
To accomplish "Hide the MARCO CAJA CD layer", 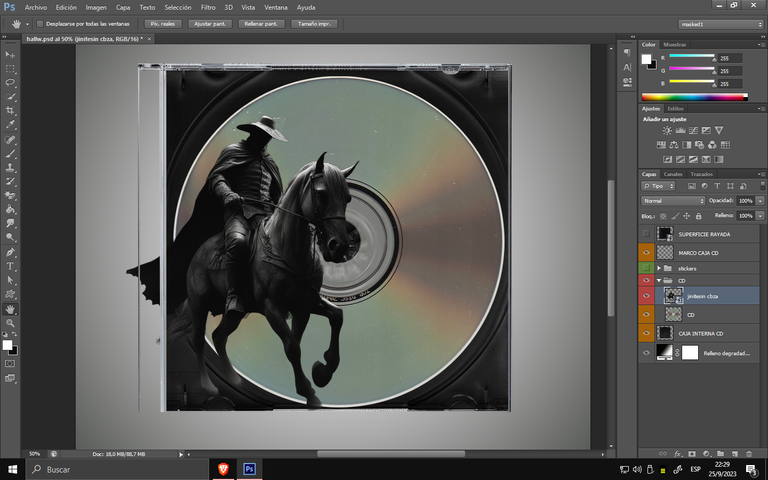I will [646, 253].
